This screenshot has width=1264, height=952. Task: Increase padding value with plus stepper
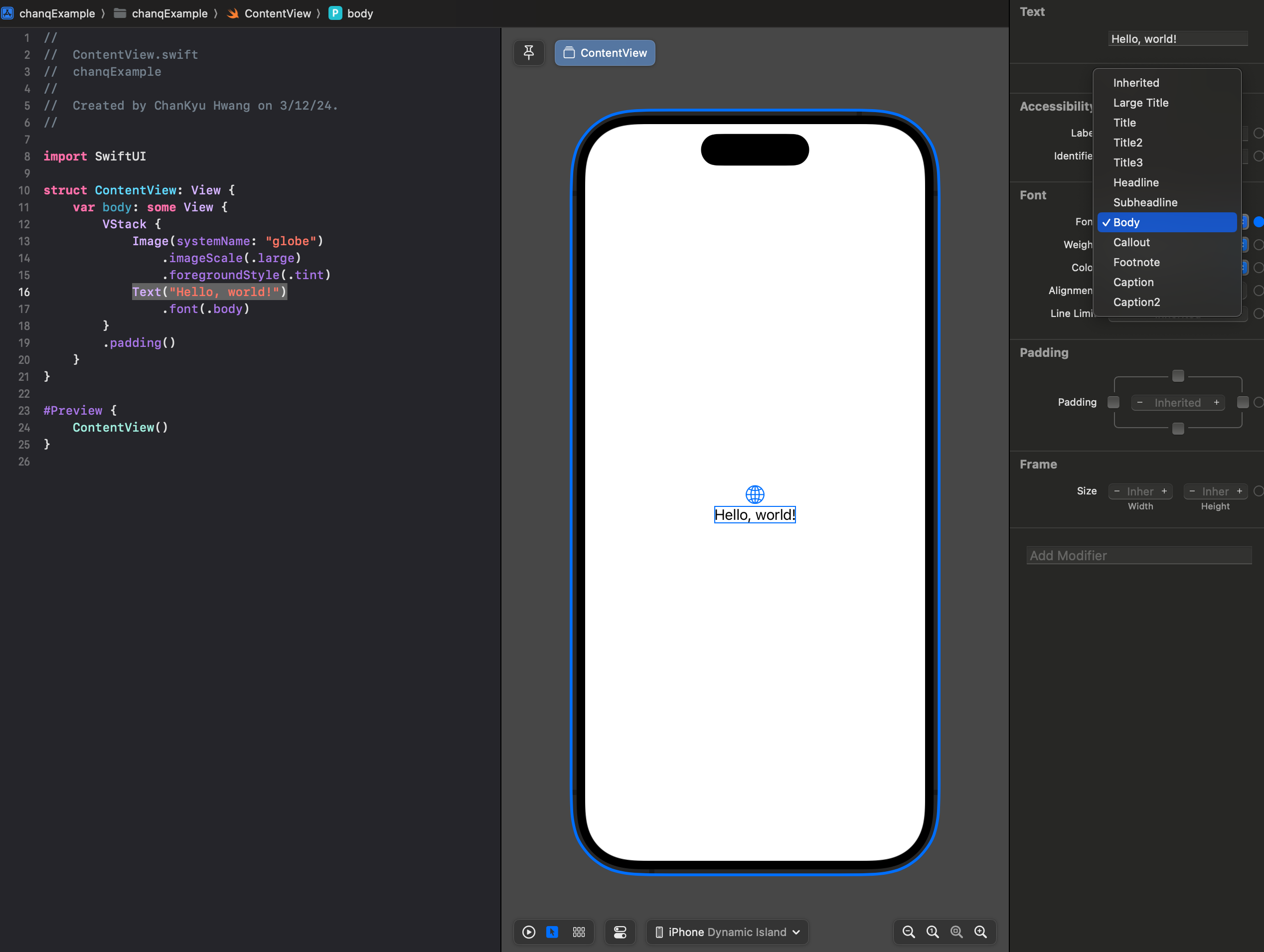pyautogui.click(x=1217, y=402)
